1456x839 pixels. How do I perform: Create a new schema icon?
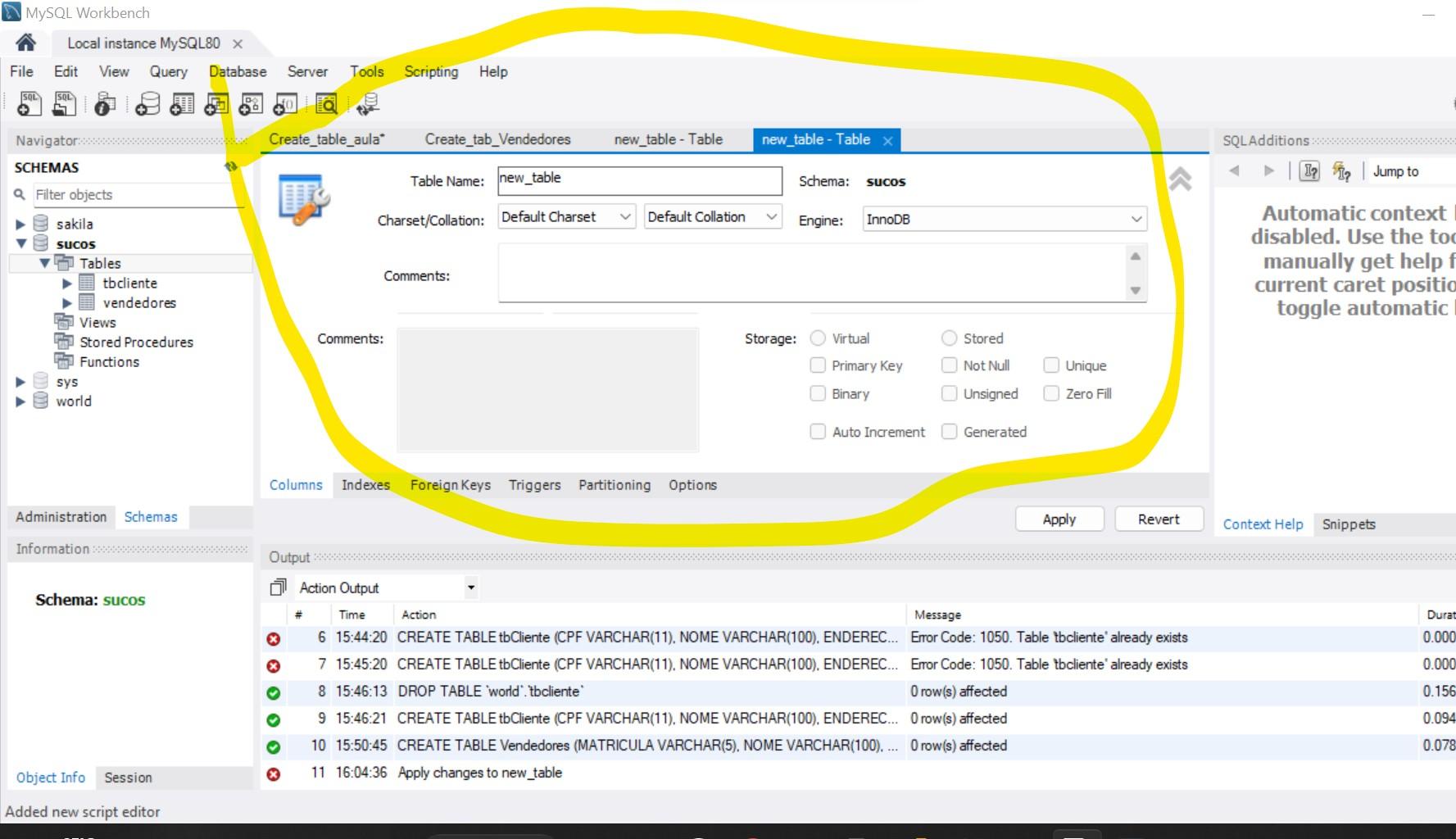click(x=147, y=104)
